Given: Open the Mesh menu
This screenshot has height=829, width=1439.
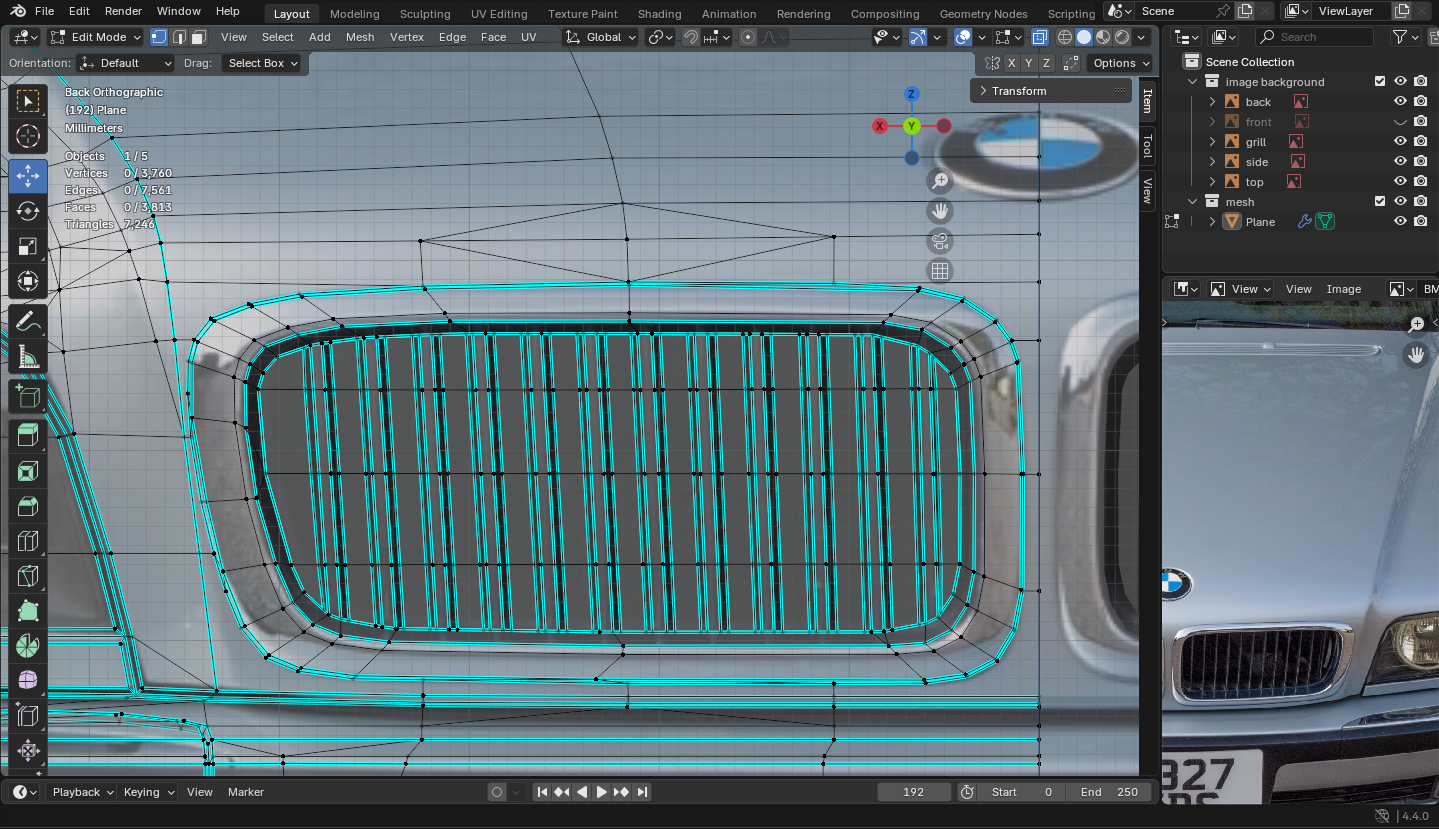Looking at the screenshot, I should click(360, 37).
